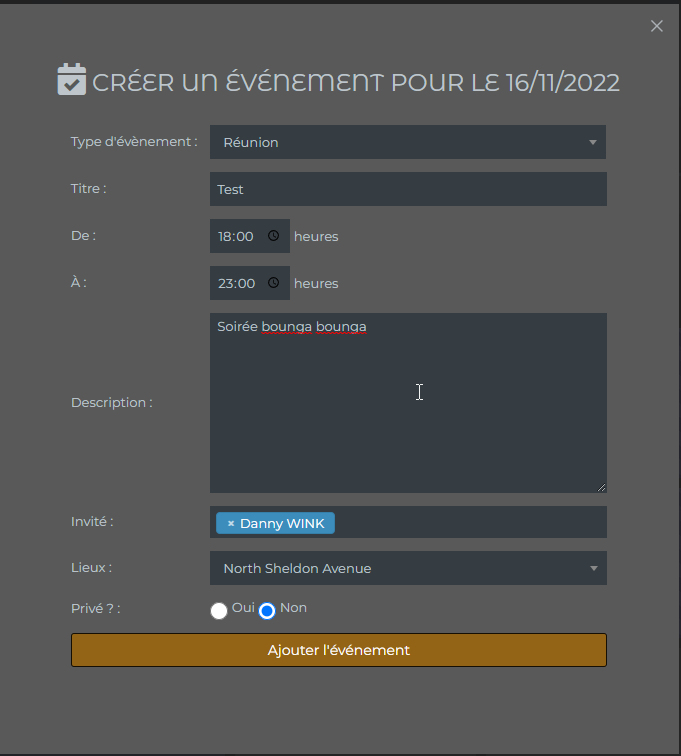
Task: Click the calendar check icon in the title
Action: point(72,79)
